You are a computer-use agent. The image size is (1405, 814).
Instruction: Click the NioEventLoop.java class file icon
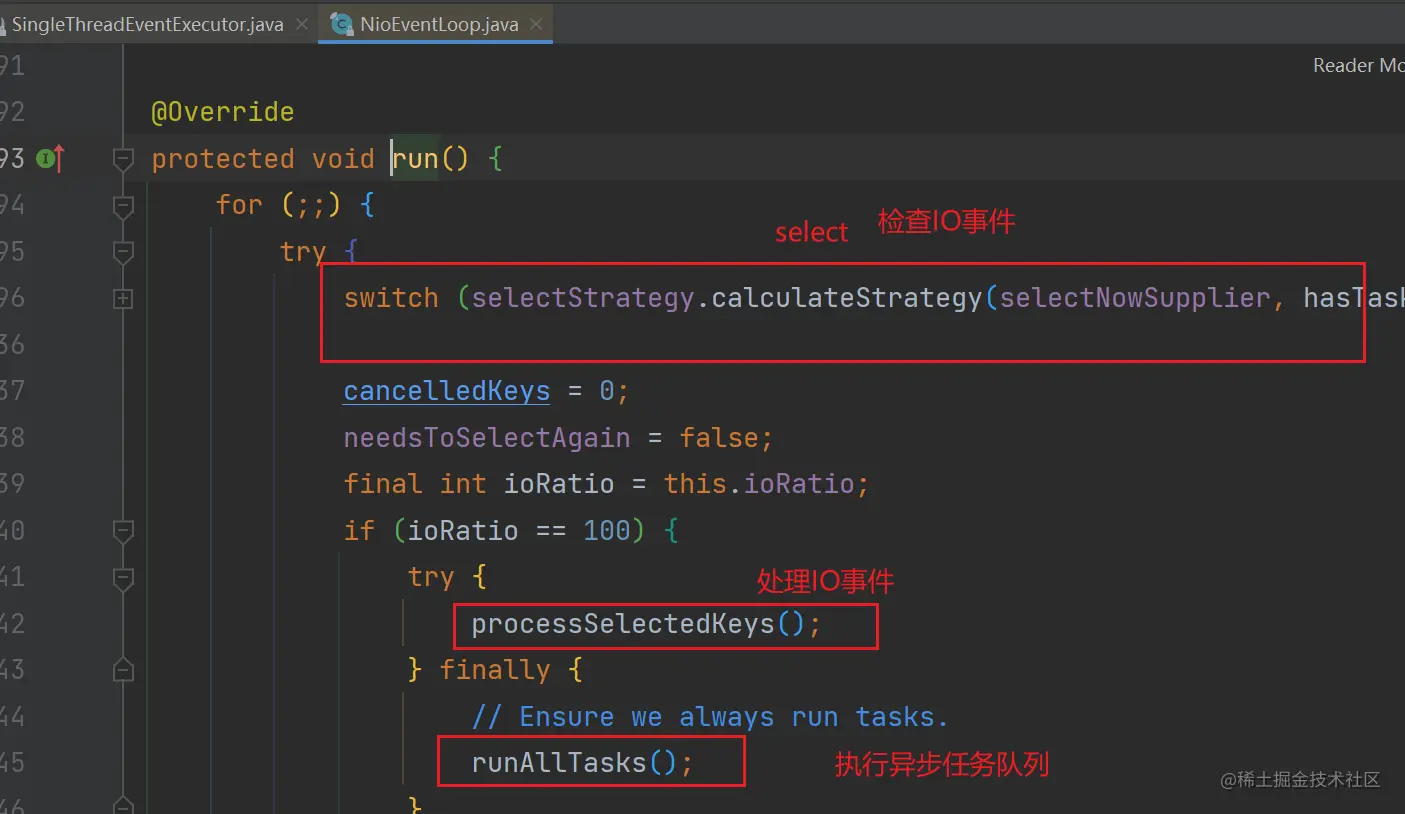[x=341, y=24]
